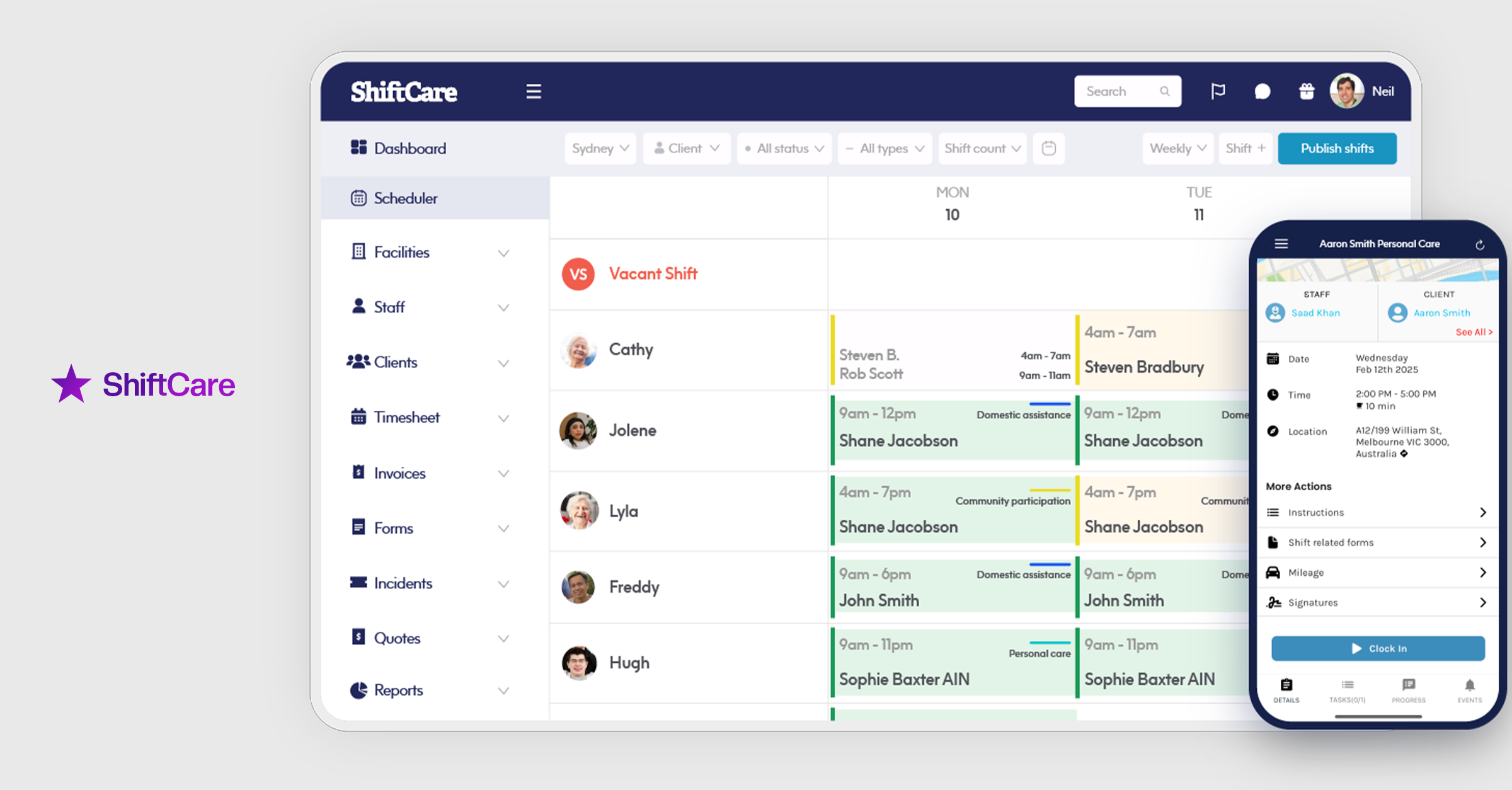Click the See All link
1512x790 pixels.
1474,332
